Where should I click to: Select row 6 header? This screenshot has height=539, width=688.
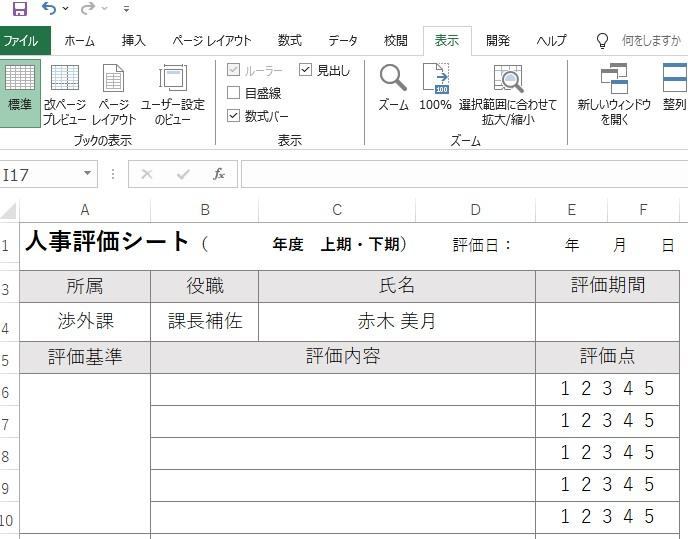(9, 390)
